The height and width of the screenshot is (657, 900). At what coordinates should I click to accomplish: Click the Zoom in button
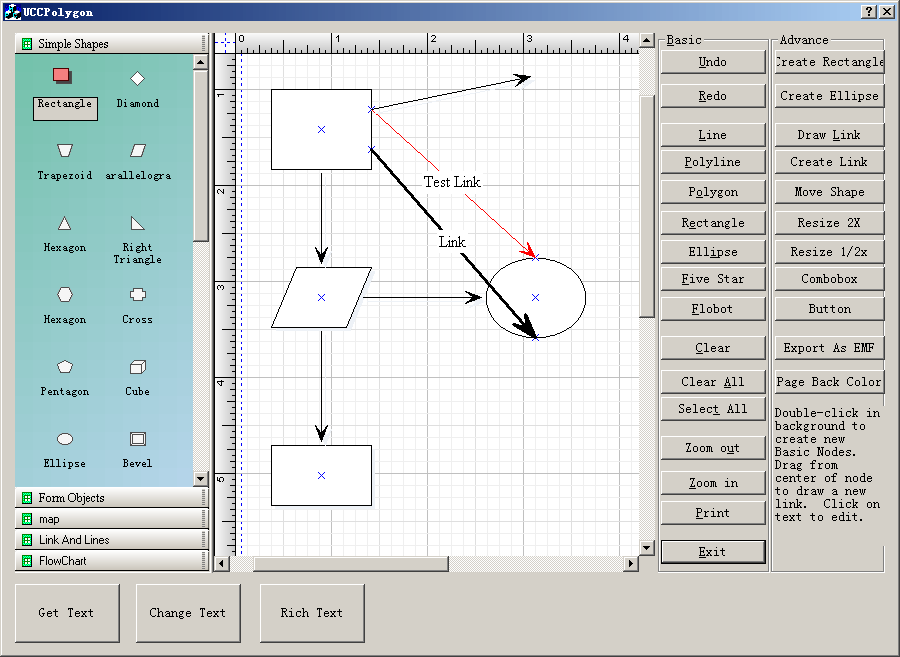713,483
